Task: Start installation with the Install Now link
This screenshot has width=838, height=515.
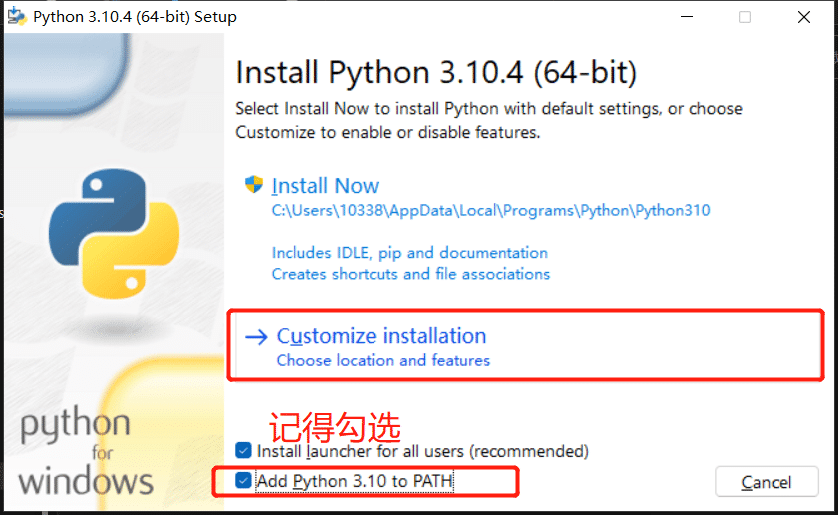Action: [x=325, y=186]
